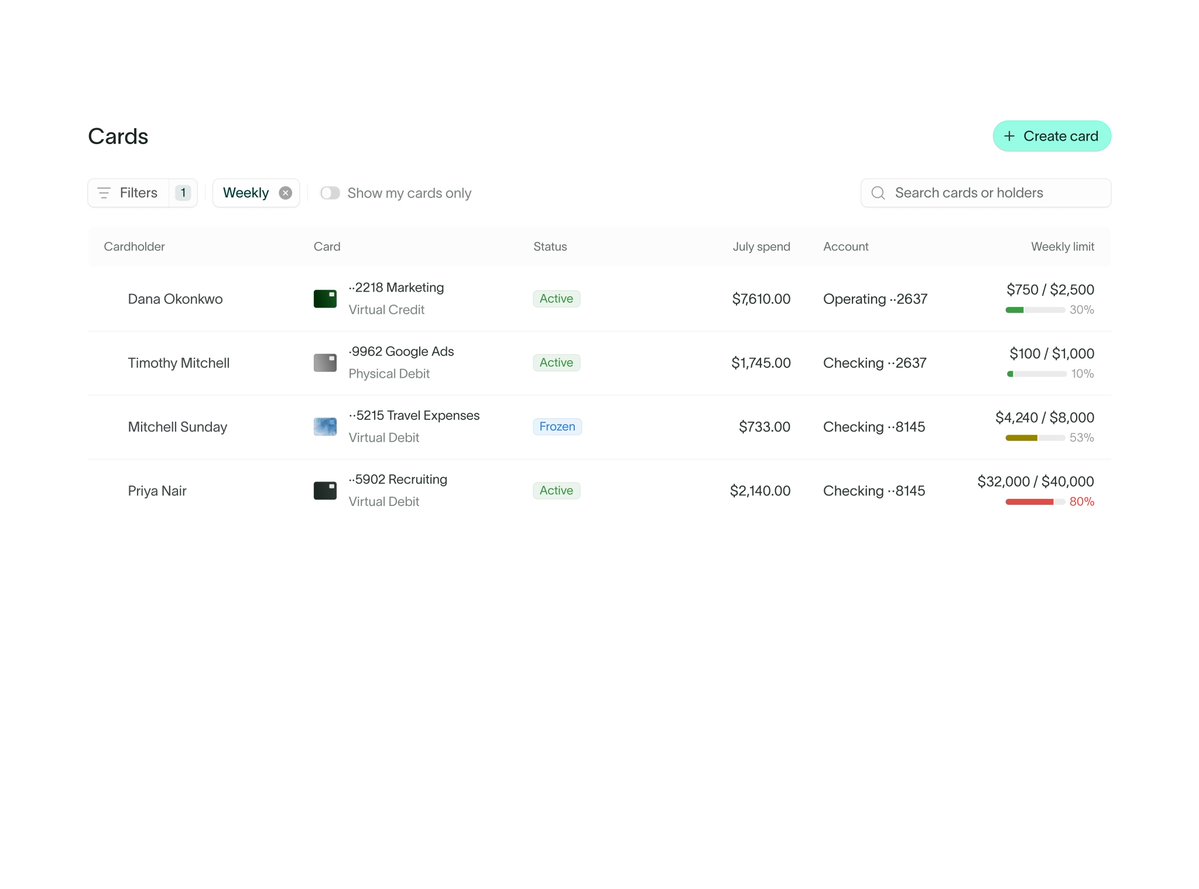Click the black Recruiting card thumbnail

point(325,491)
